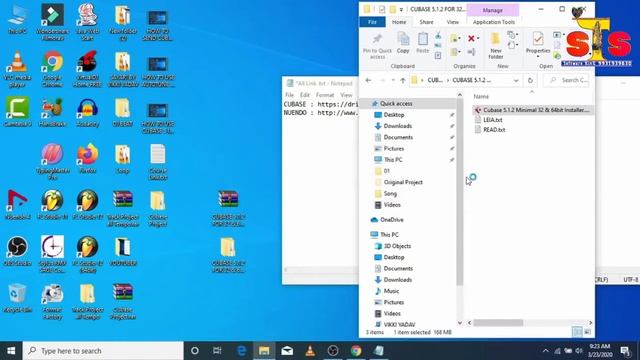640x360 pixels.
Task: Open Nuendo 4 desktop shortcut
Action: (17, 205)
